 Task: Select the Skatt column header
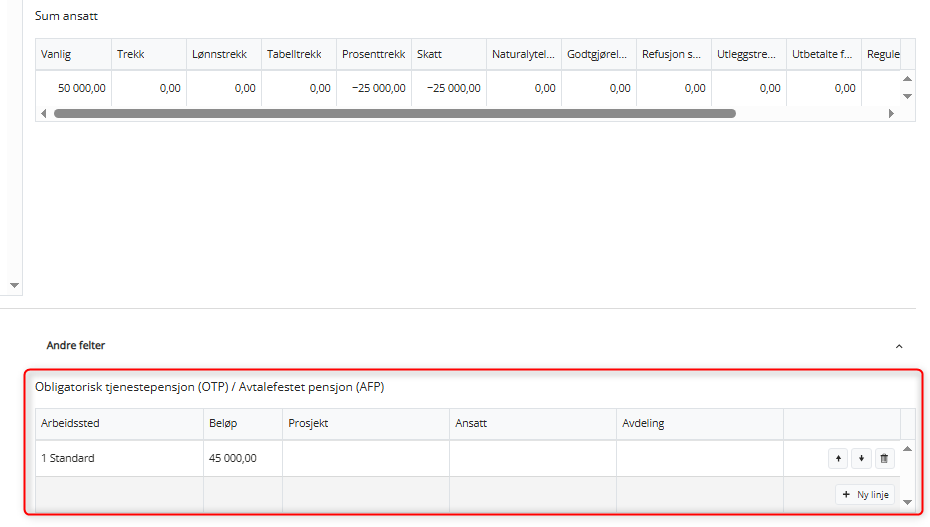coord(449,55)
